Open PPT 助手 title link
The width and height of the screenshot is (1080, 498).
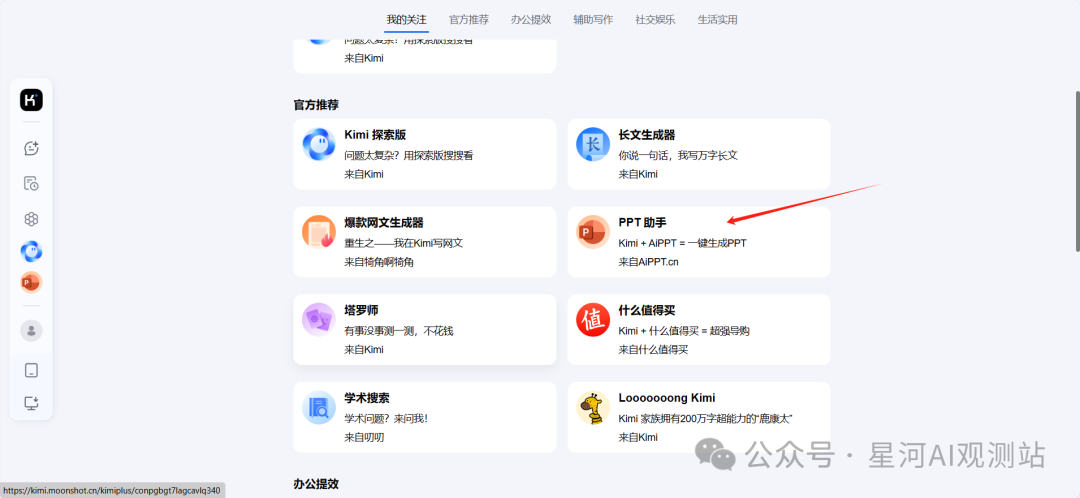click(642, 222)
